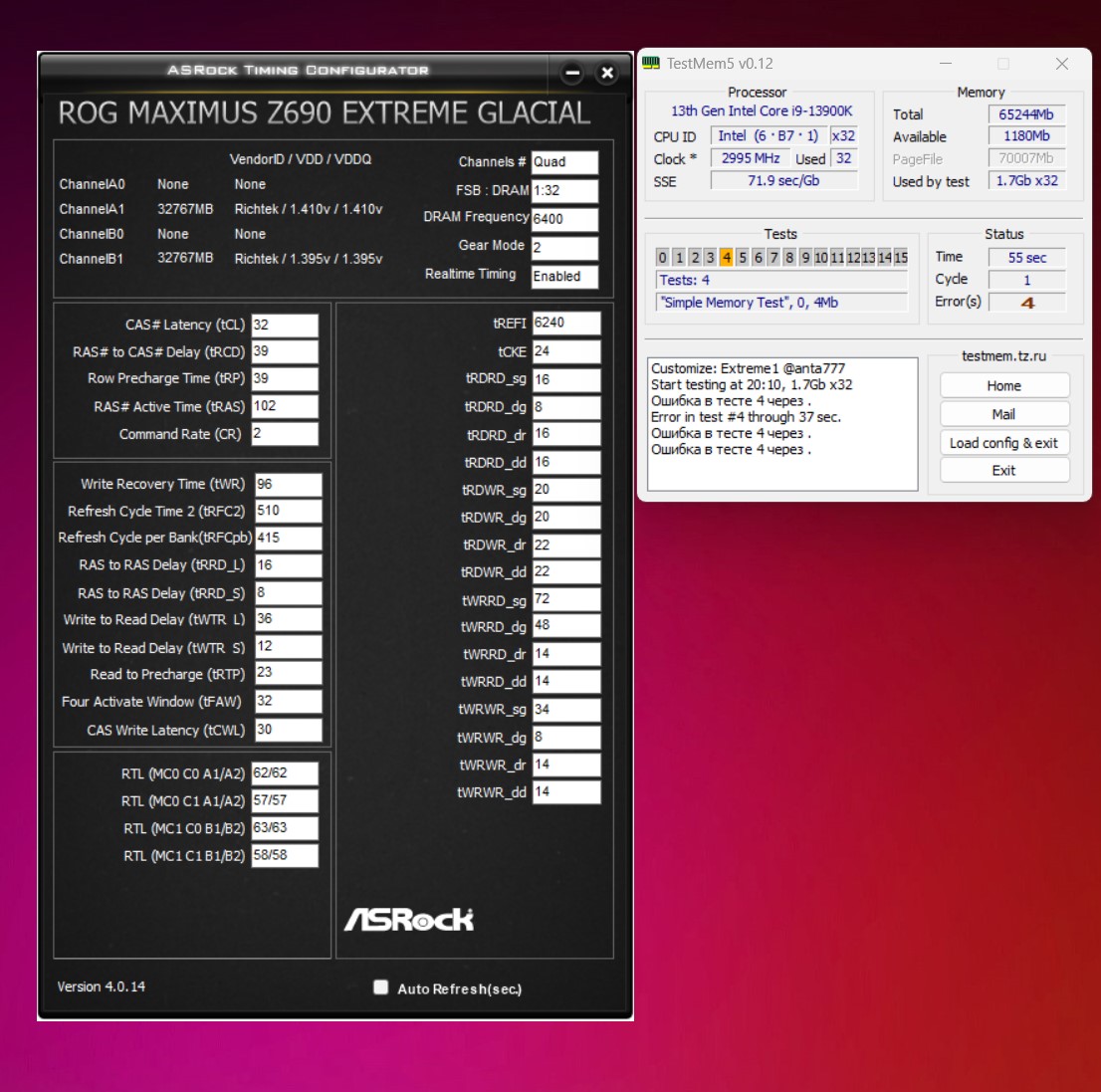
Task: Click the tWTR S value field
Action: 288,647
